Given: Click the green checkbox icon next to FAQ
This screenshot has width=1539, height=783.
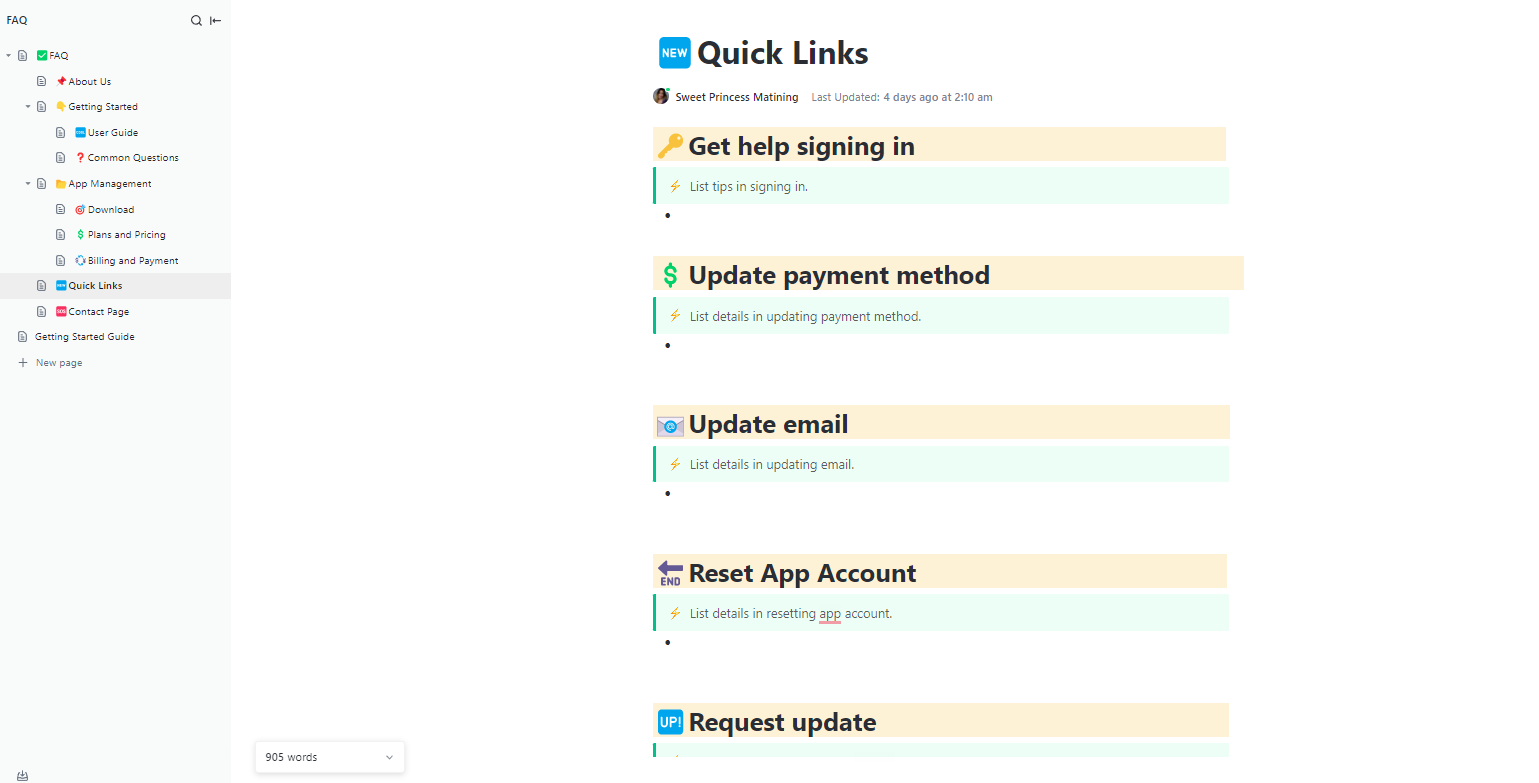Looking at the screenshot, I should coord(40,55).
